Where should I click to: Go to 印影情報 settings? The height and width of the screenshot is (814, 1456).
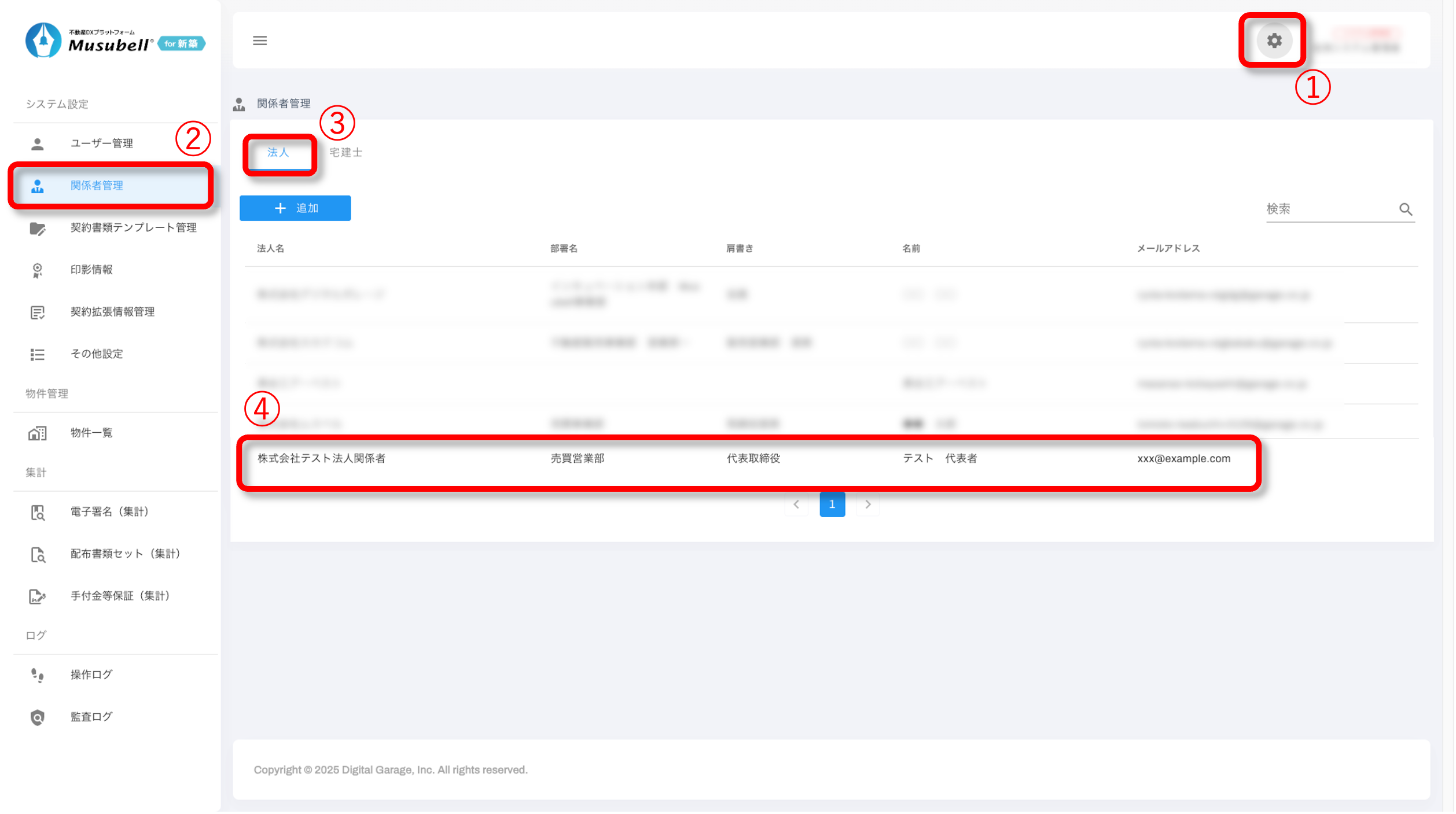[91, 270]
